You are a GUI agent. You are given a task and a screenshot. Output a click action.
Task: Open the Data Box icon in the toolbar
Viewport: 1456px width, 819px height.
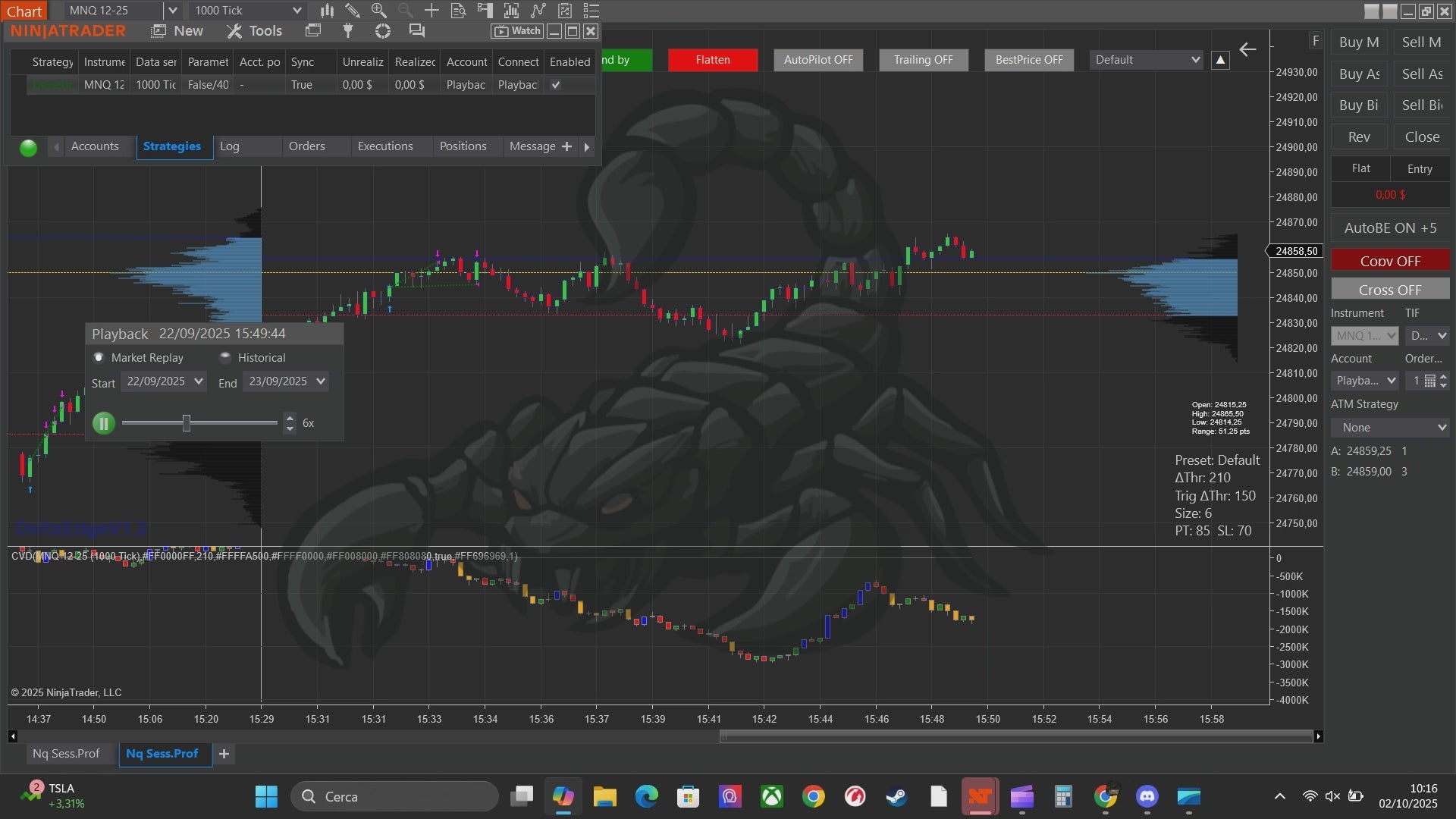click(458, 11)
